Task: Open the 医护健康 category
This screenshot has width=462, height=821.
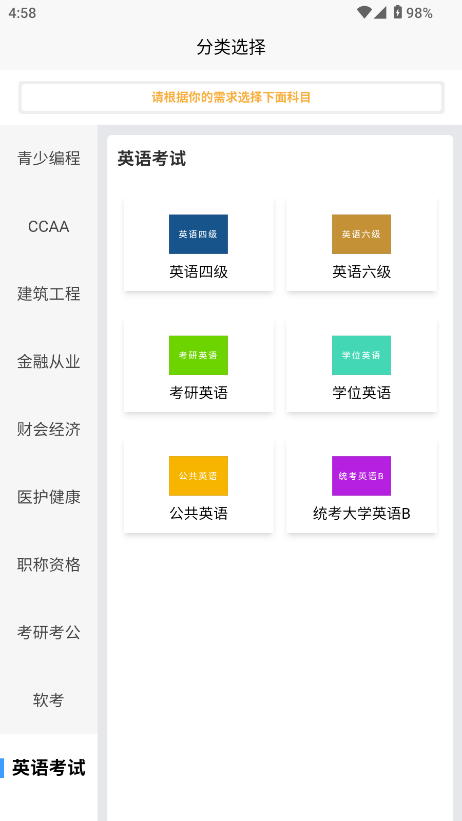Action: [49, 497]
